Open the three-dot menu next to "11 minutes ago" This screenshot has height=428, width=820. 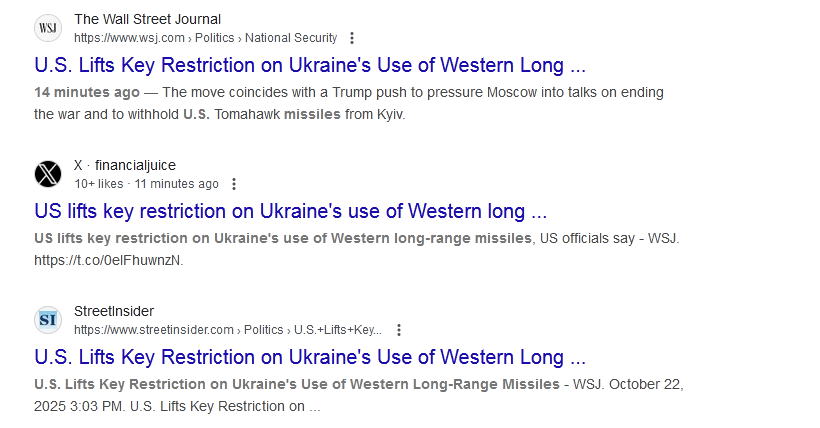[234, 184]
